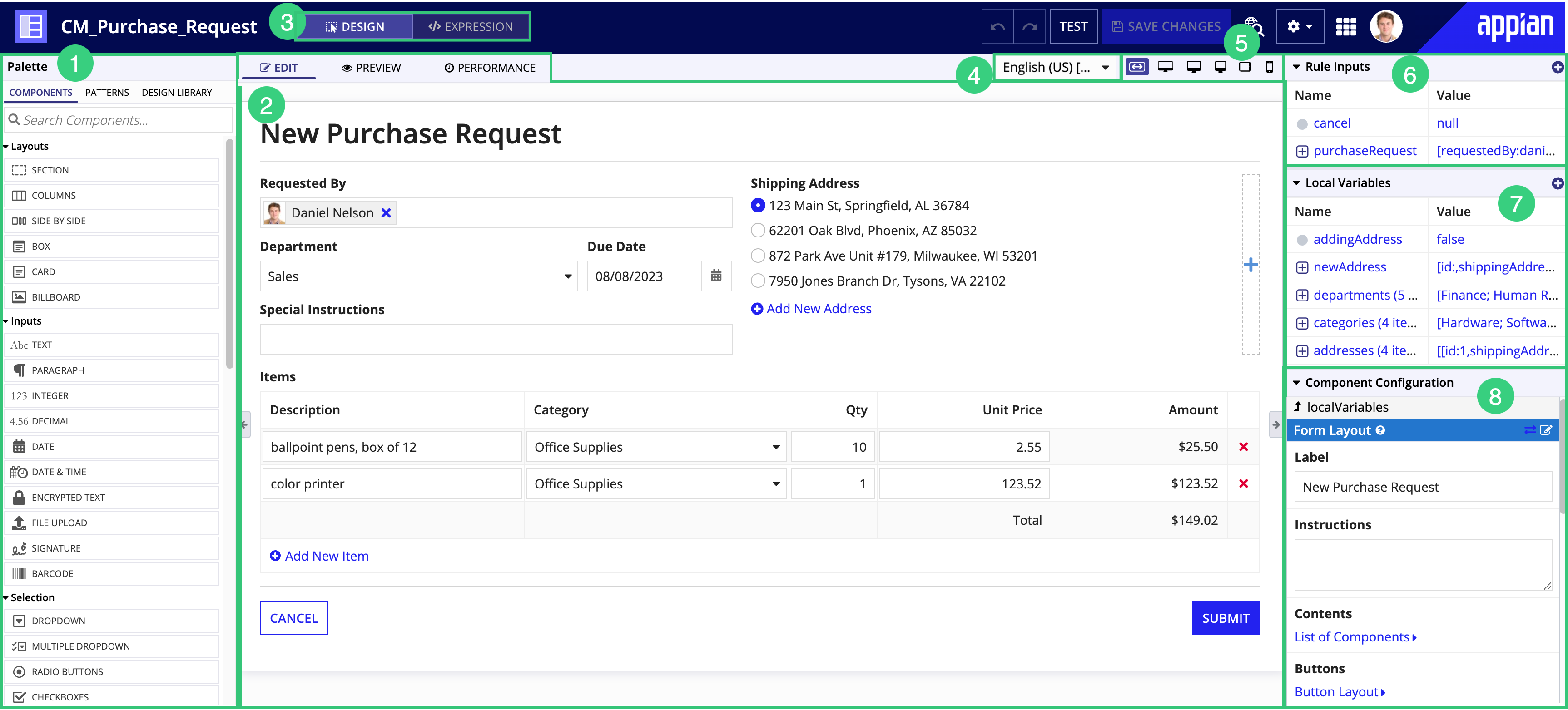Click the CANCEL button
Screen dimensions: 1568x710
pos(293,618)
